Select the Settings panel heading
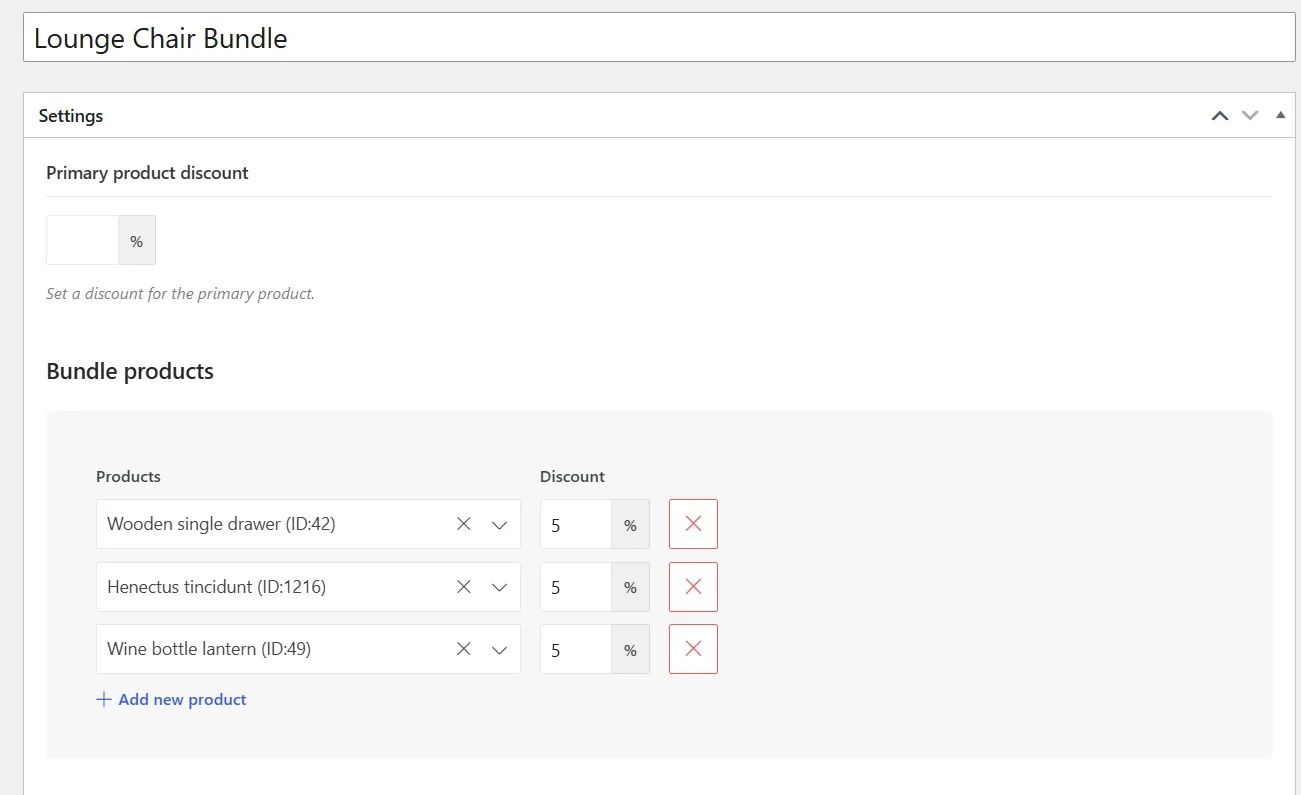The height and width of the screenshot is (795, 1301). (x=71, y=116)
